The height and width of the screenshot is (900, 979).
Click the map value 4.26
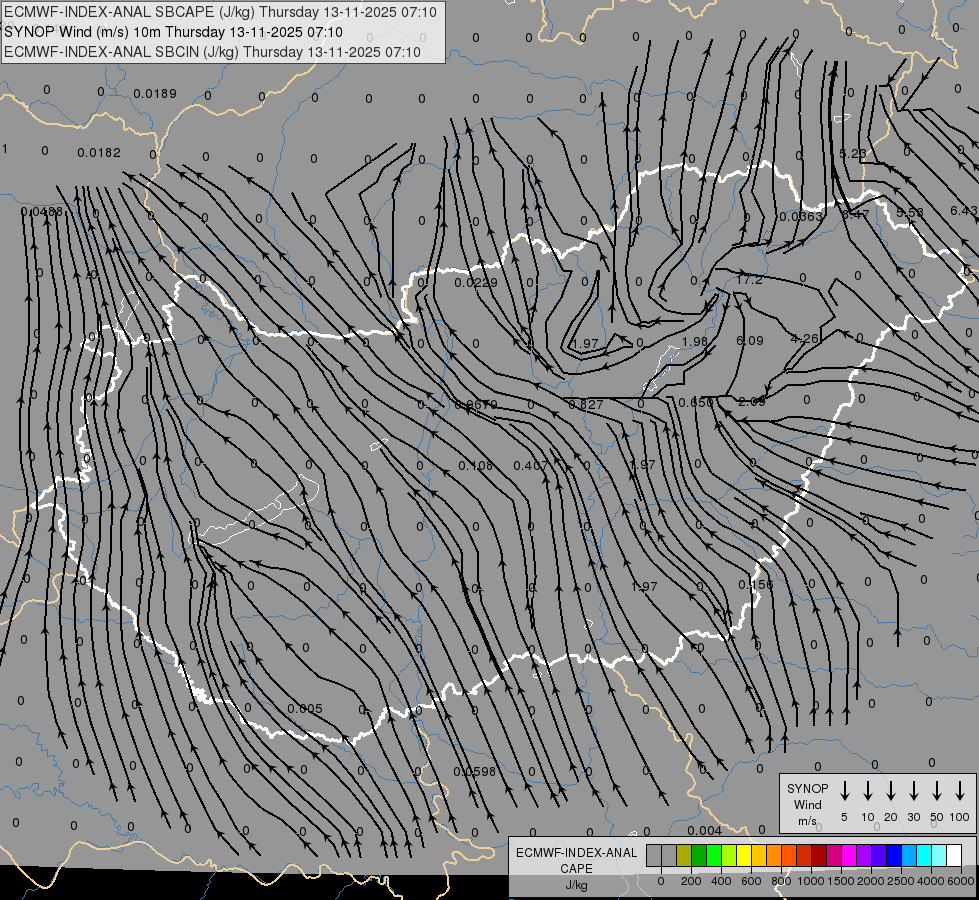click(804, 339)
